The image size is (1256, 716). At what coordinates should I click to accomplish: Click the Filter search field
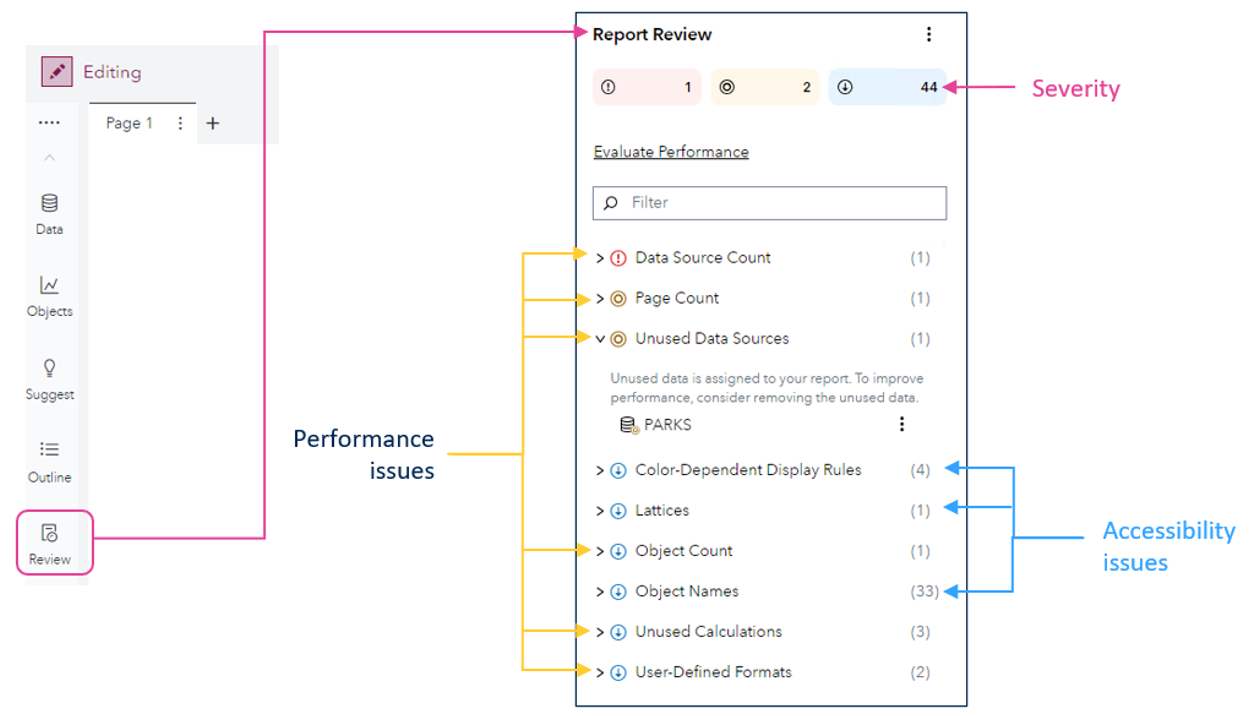tap(780, 203)
